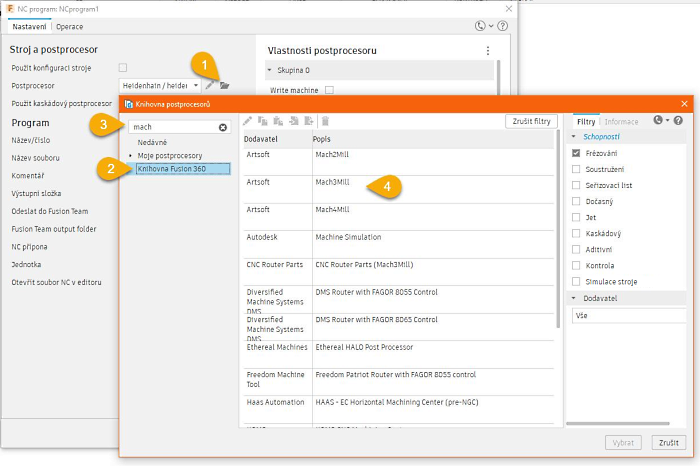
Task: Click the clock icon in NC program window
Action: pos(480,26)
